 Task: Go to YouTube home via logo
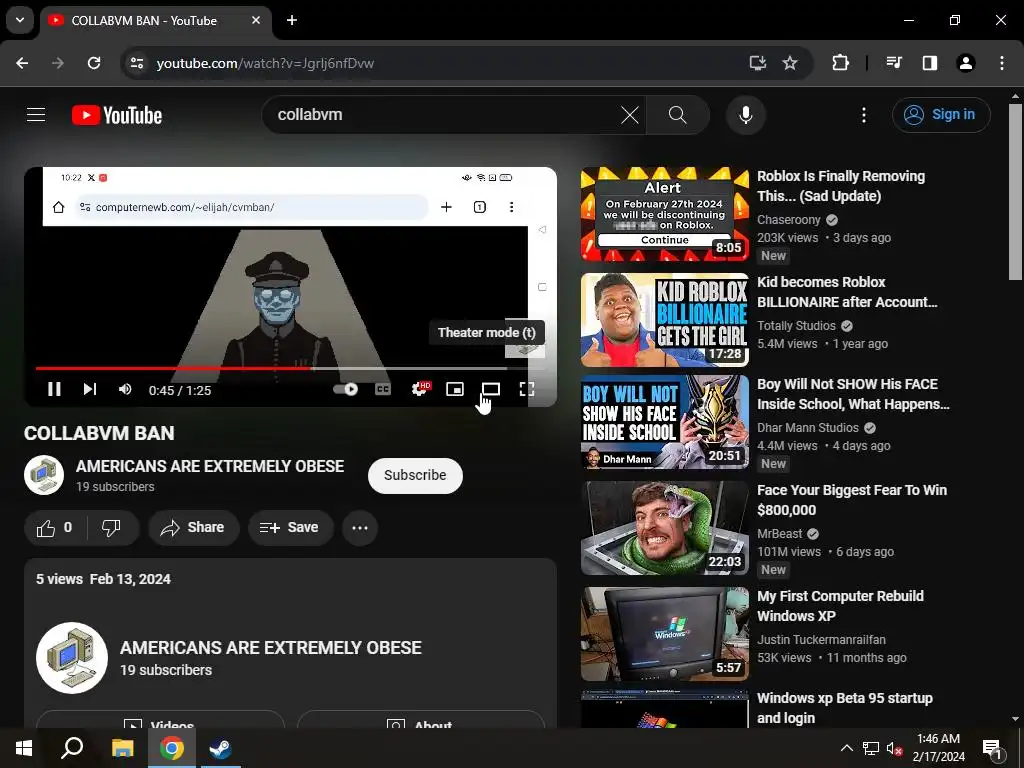click(117, 115)
